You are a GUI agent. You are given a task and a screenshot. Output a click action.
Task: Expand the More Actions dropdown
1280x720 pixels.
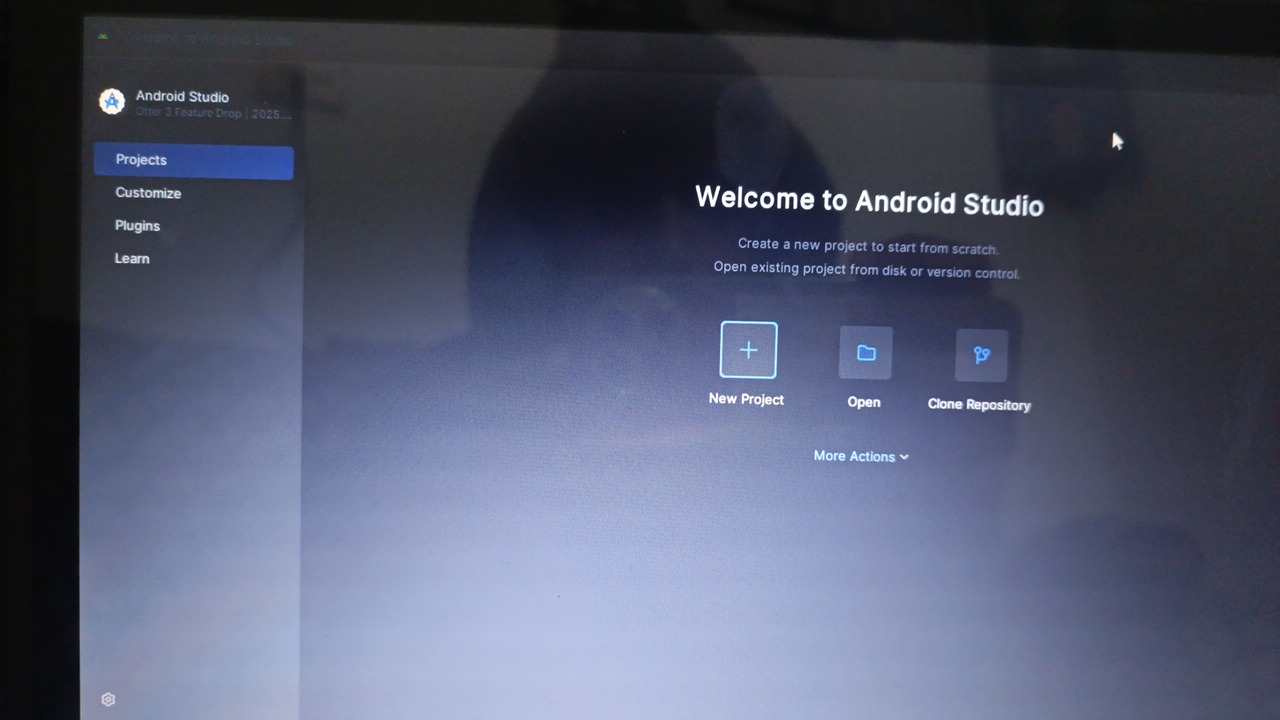(x=861, y=456)
